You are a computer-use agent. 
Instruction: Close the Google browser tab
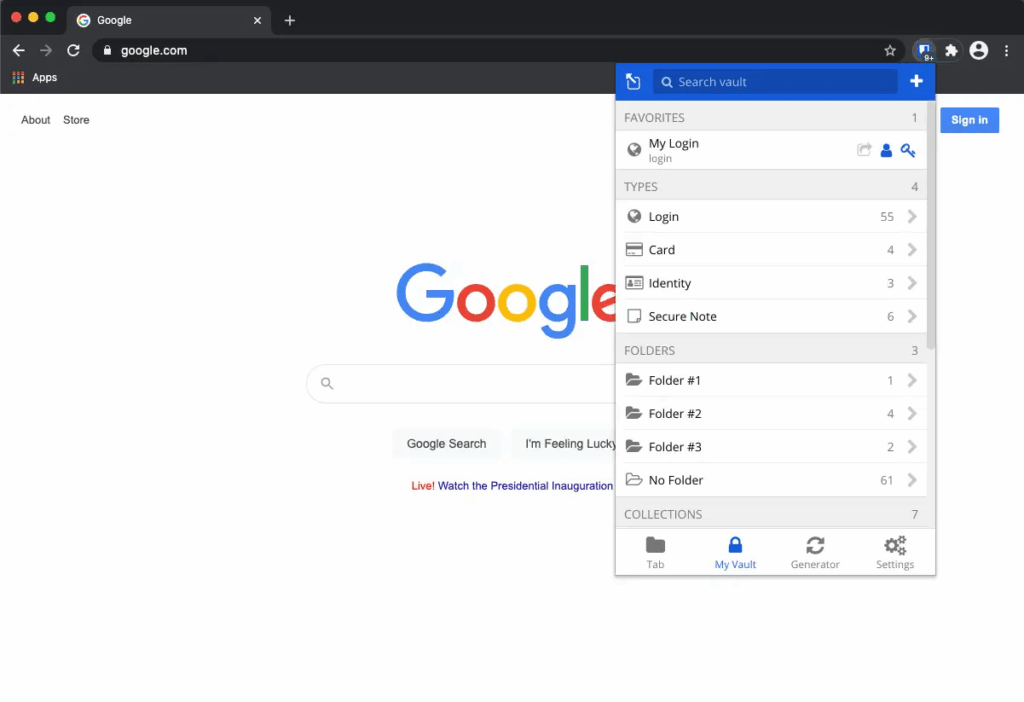point(257,20)
